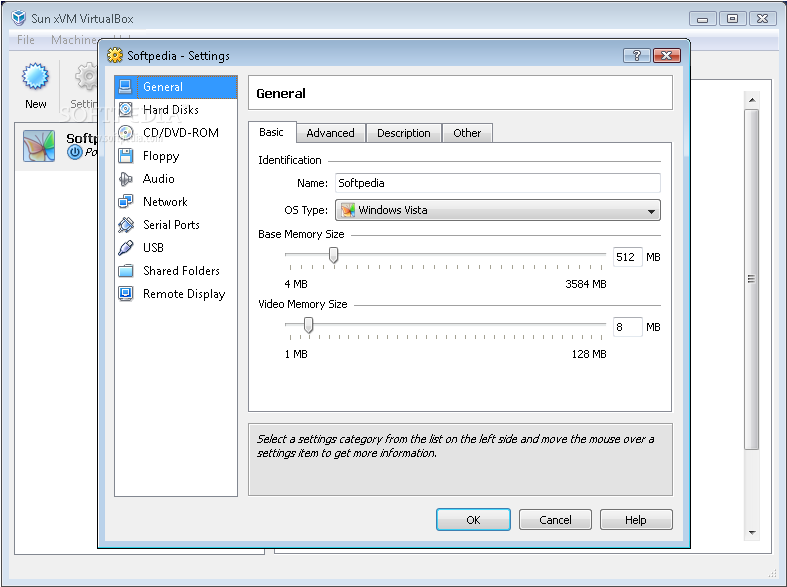The height and width of the screenshot is (587, 787).
Task: Click the question mark help button in dialog title
Action: click(x=636, y=55)
